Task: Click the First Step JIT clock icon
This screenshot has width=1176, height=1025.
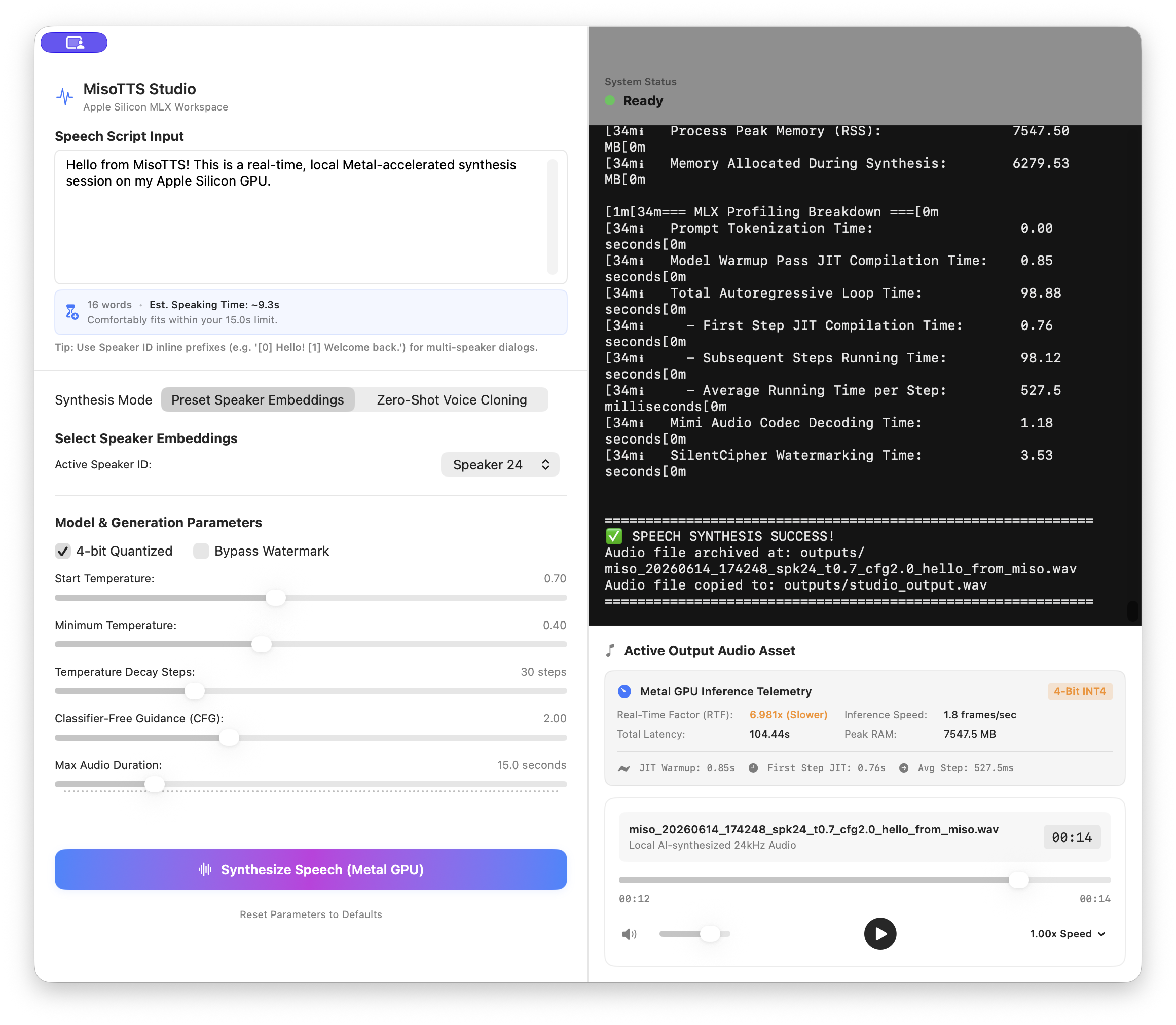Action: [x=753, y=767]
